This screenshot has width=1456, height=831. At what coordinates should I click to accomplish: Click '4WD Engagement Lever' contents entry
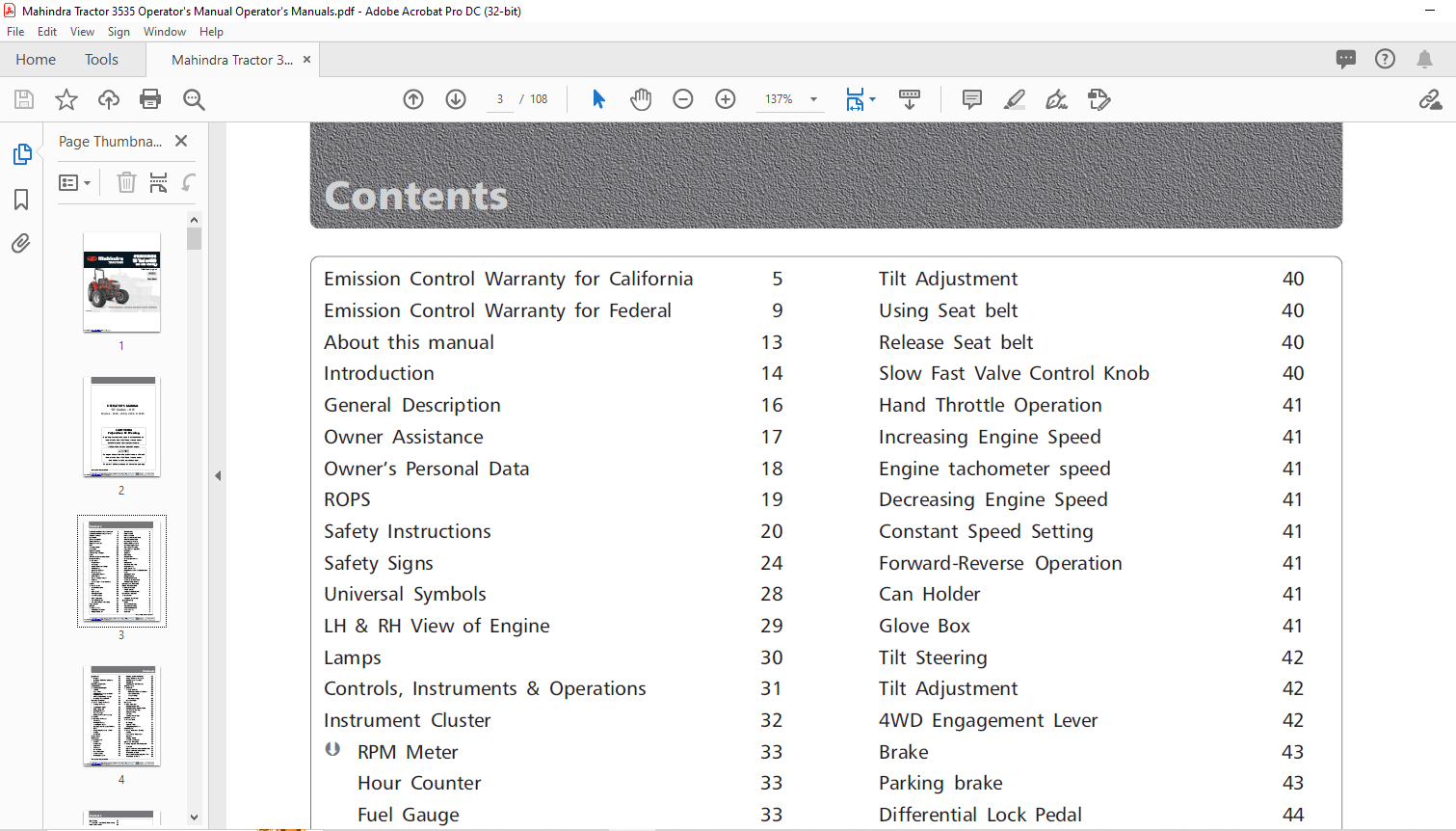988,720
